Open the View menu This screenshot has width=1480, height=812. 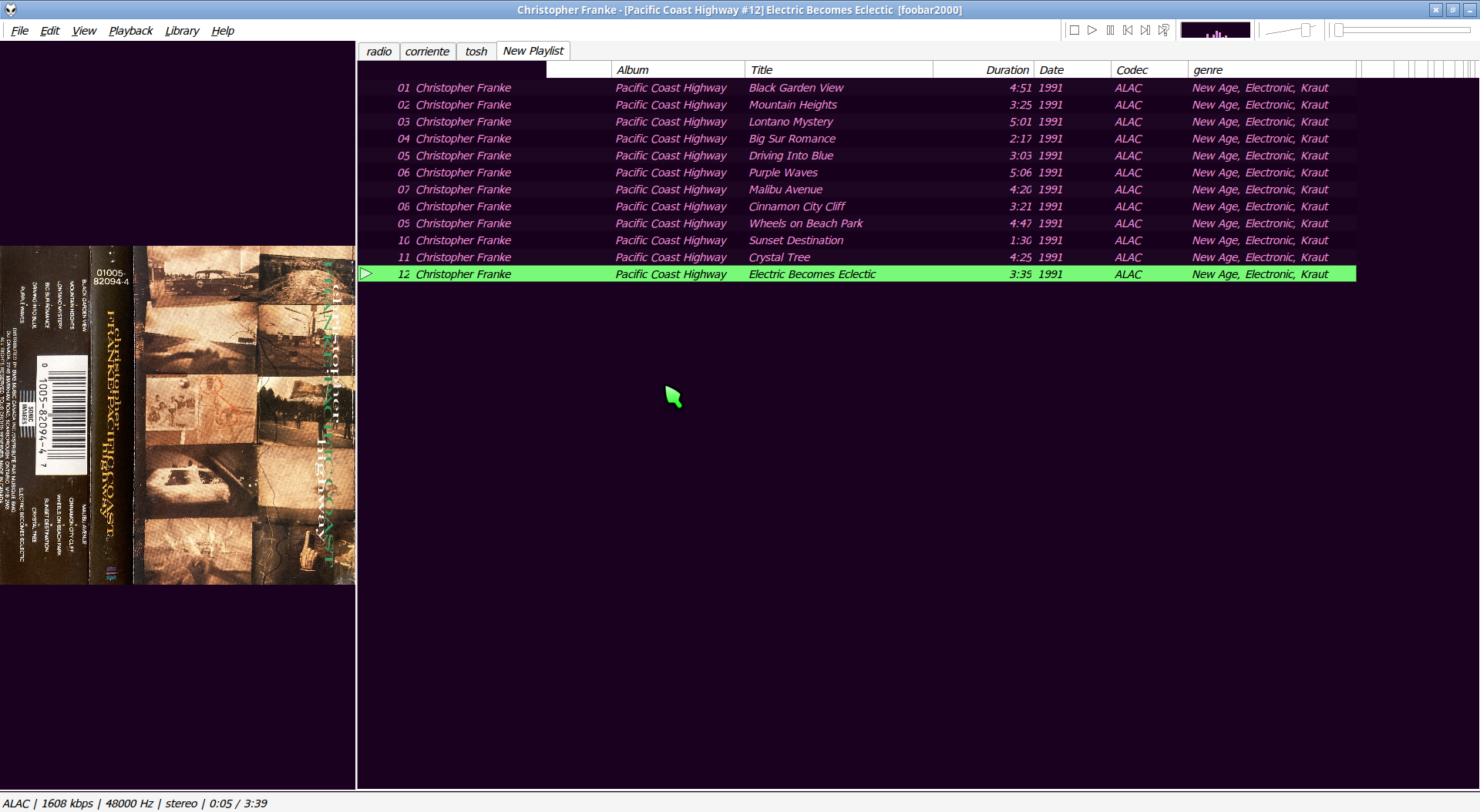pyautogui.click(x=84, y=31)
